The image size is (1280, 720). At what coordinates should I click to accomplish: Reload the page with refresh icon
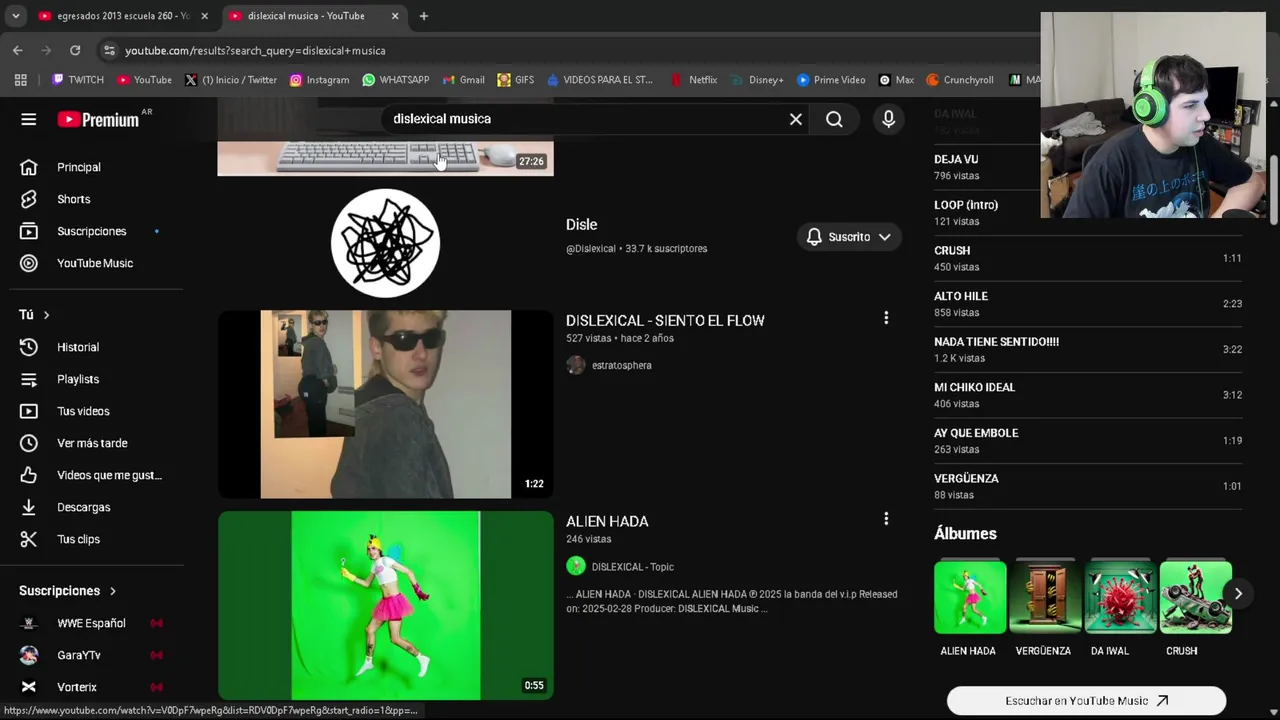75,50
